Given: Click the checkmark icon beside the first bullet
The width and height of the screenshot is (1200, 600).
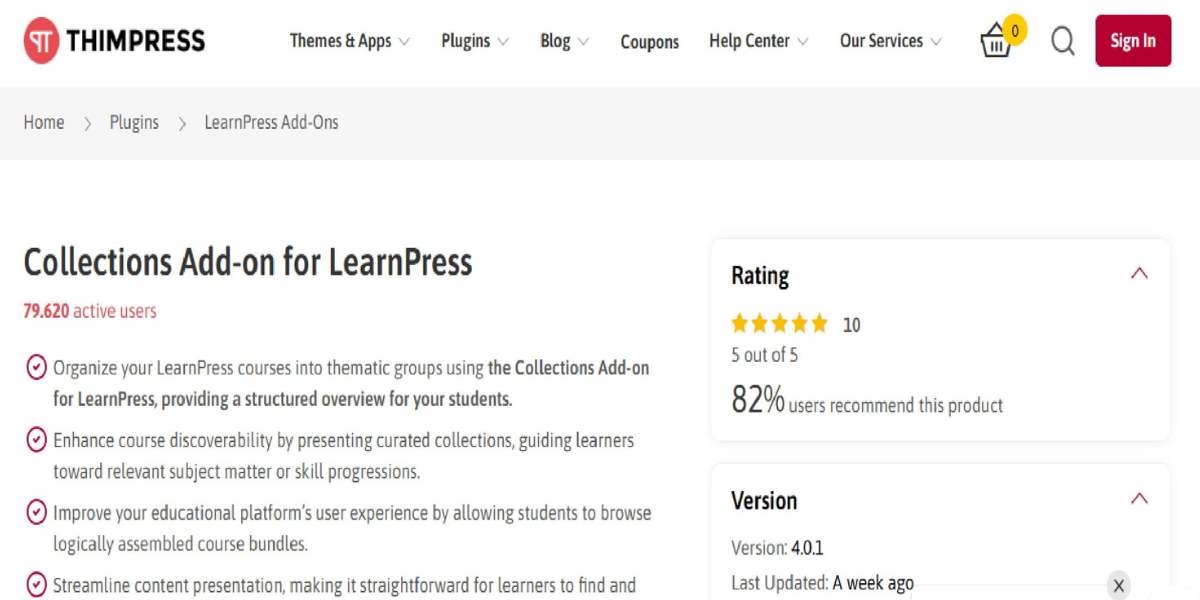Looking at the screenshot, I should pos(37,367).
